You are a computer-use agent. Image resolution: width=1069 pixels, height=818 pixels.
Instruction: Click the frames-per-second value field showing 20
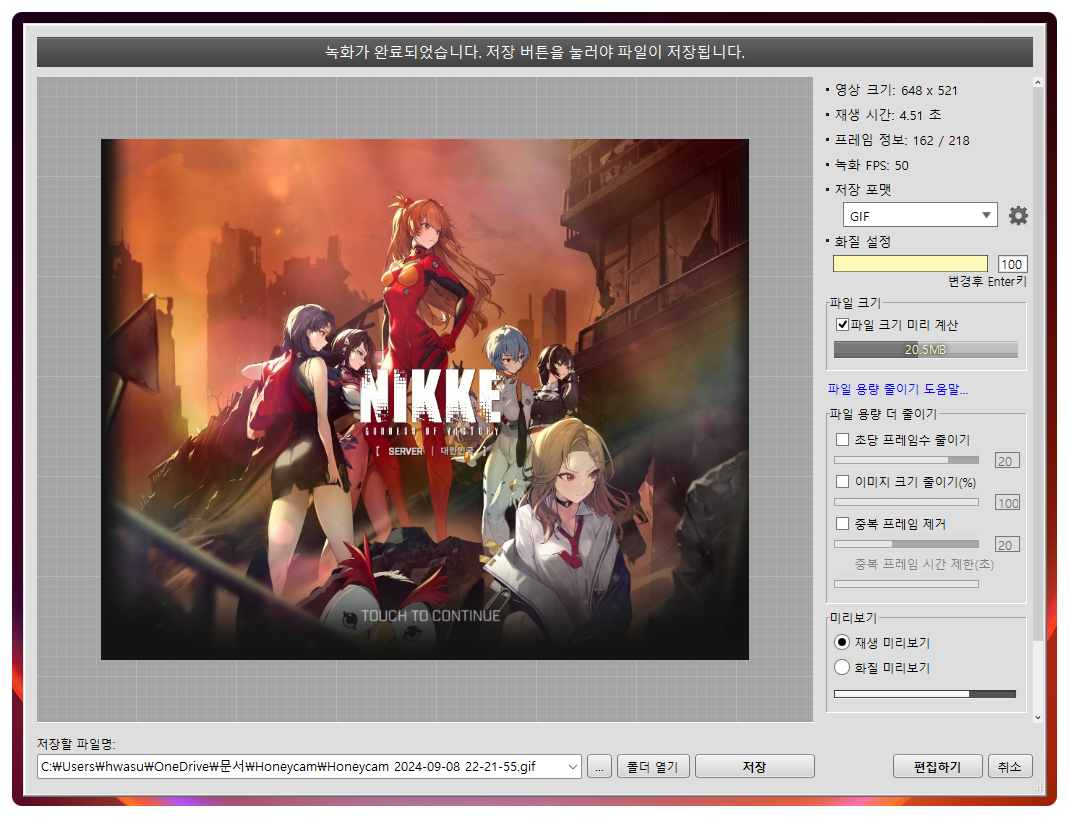coord(1007,461)
